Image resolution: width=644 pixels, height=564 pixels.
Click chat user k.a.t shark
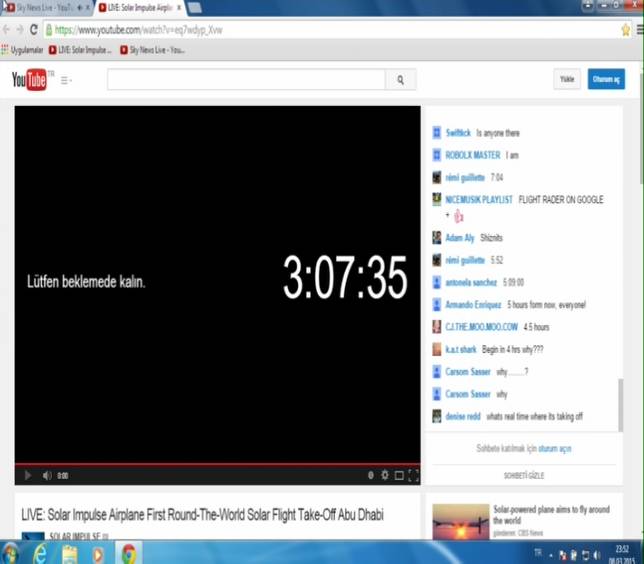460,349
